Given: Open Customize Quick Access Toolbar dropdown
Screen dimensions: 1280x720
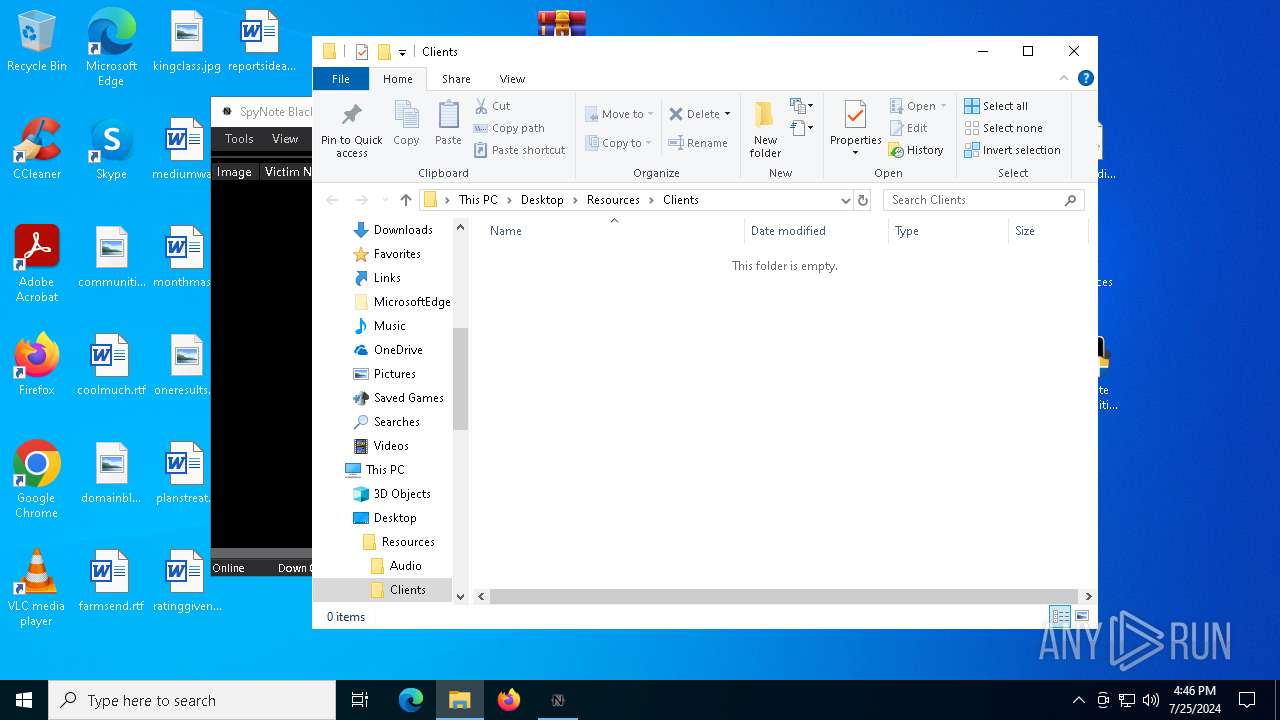Looking at the screenshot, I should 402,52.
